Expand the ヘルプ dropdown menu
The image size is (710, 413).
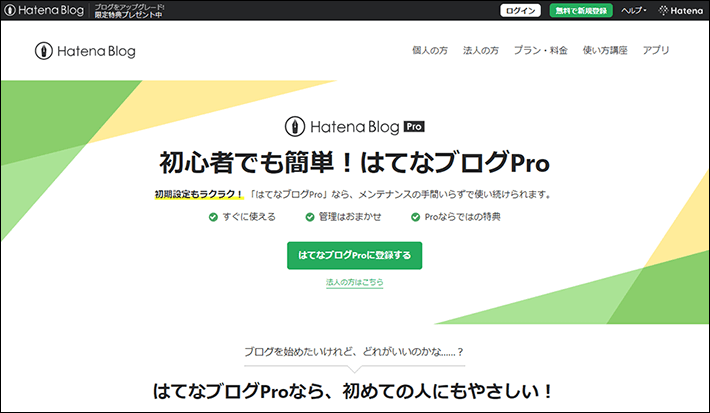point(633,10)
